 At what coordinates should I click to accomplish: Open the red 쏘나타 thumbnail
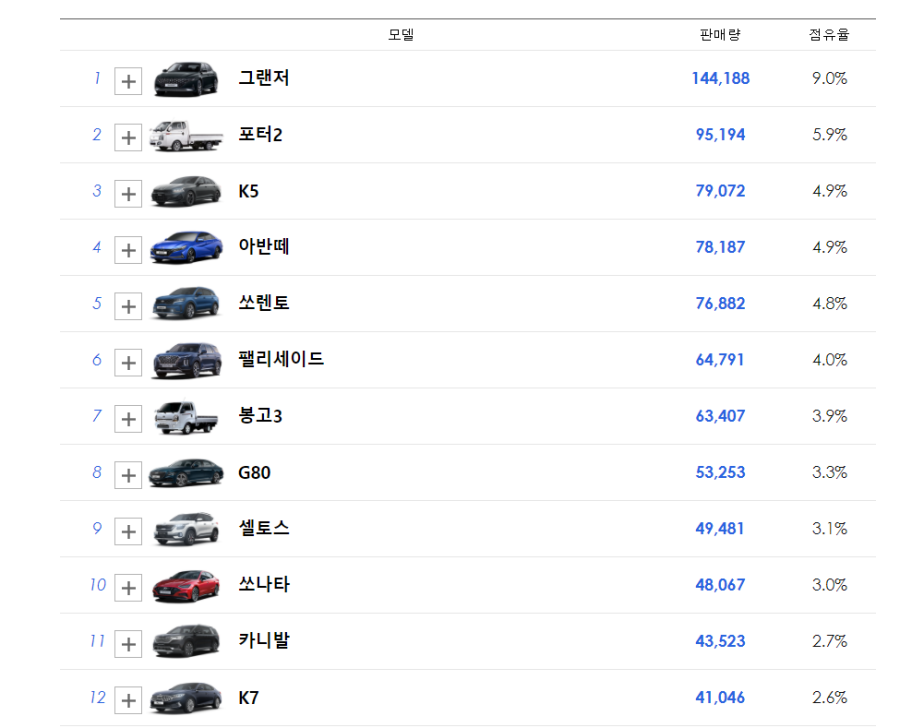pyautogui.click(x=186, y=586)
